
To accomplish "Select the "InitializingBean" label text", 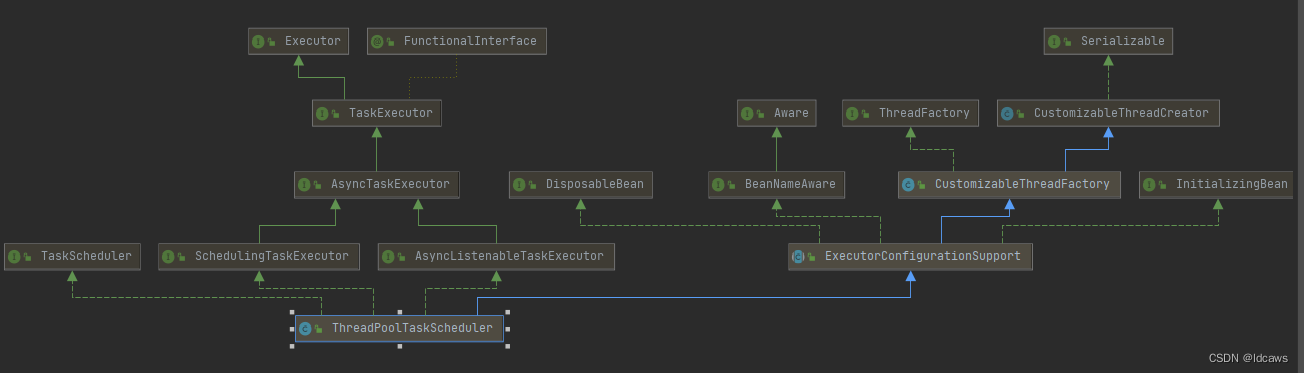I will pyautogui.click(x=1232, y=185).
